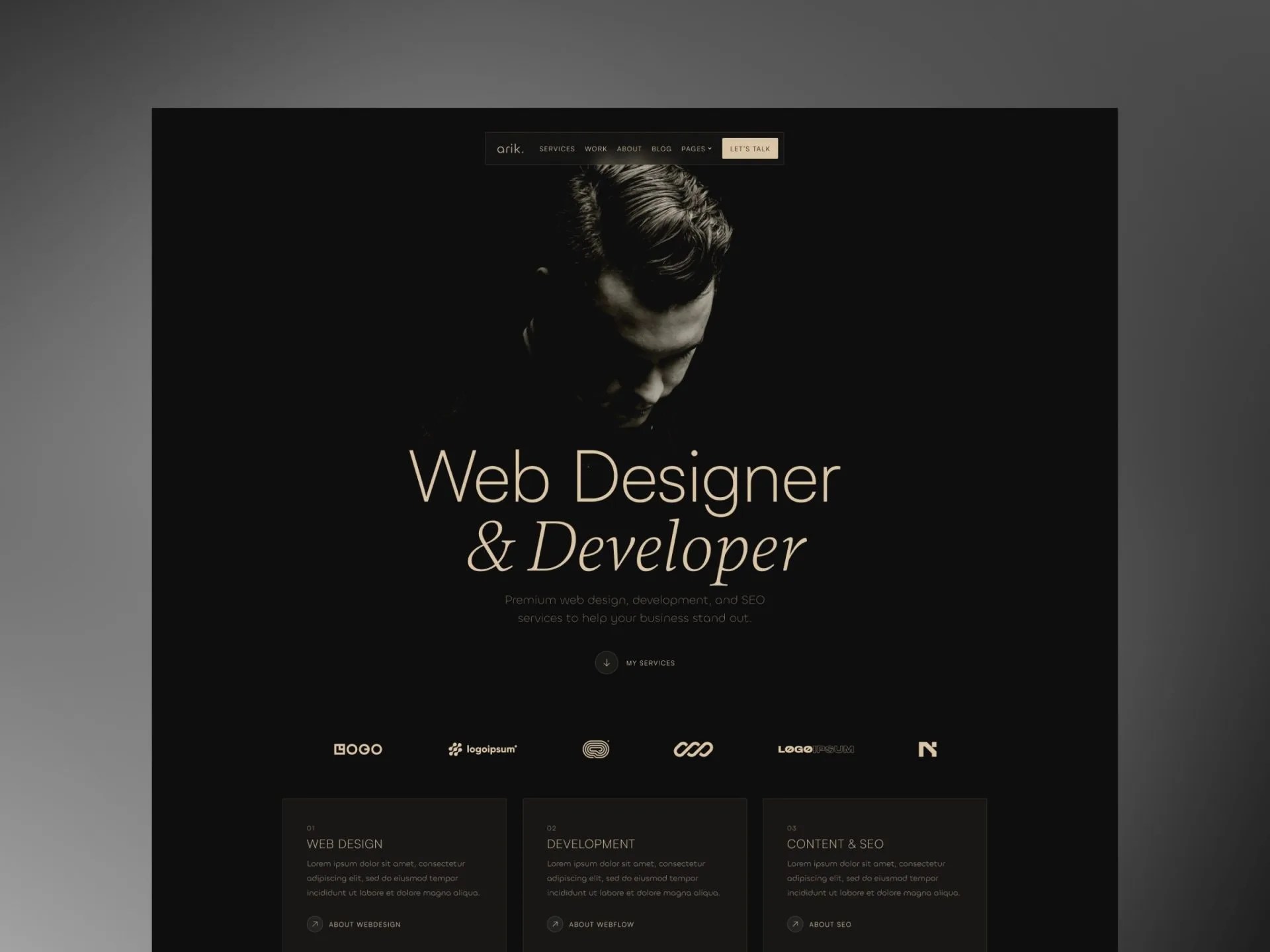Click the arrow icon beside About Webflow
The image size is (1270, 952).
(x=555, y=924)
